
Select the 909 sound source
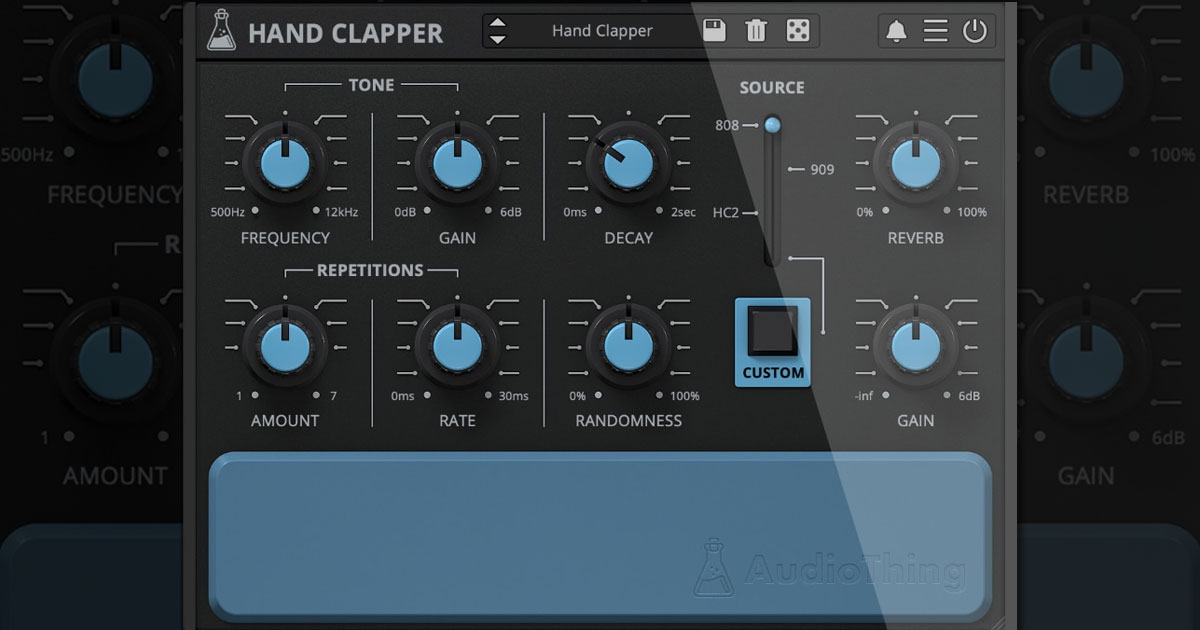[772, 169]
